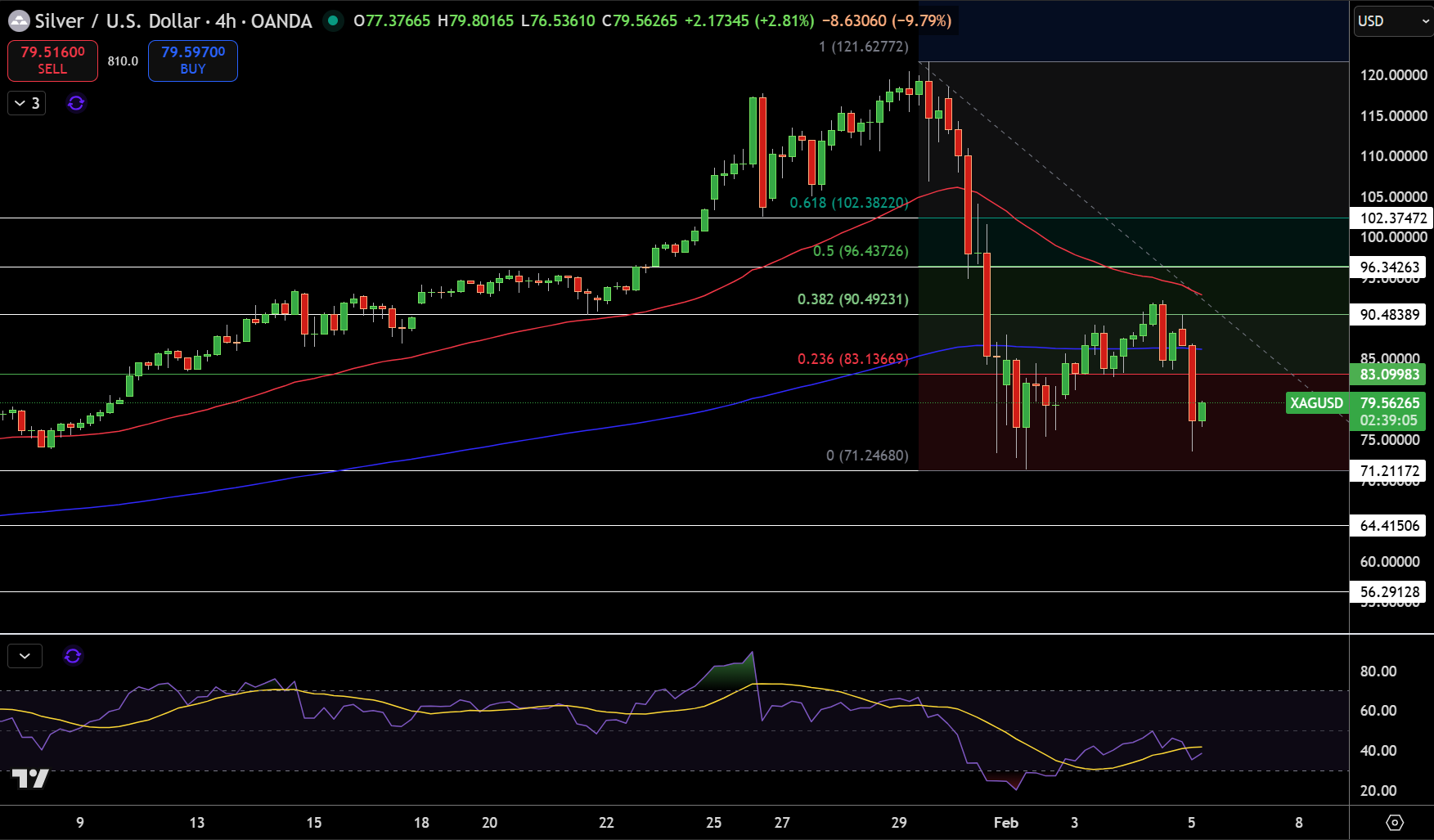Click the Silver symbol logo icon
1434x840 pixels.
(19, 21)
